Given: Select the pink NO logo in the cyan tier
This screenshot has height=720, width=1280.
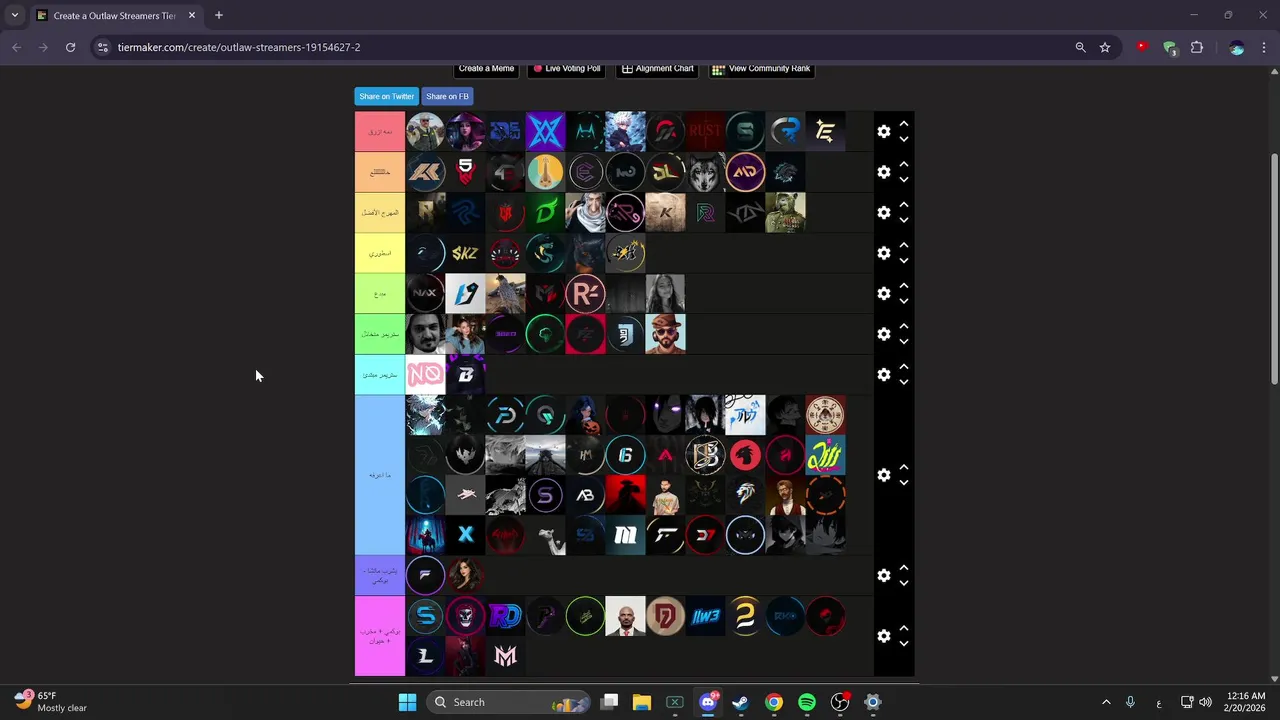Looking at the screenshot, I should (x=425, y=374).
